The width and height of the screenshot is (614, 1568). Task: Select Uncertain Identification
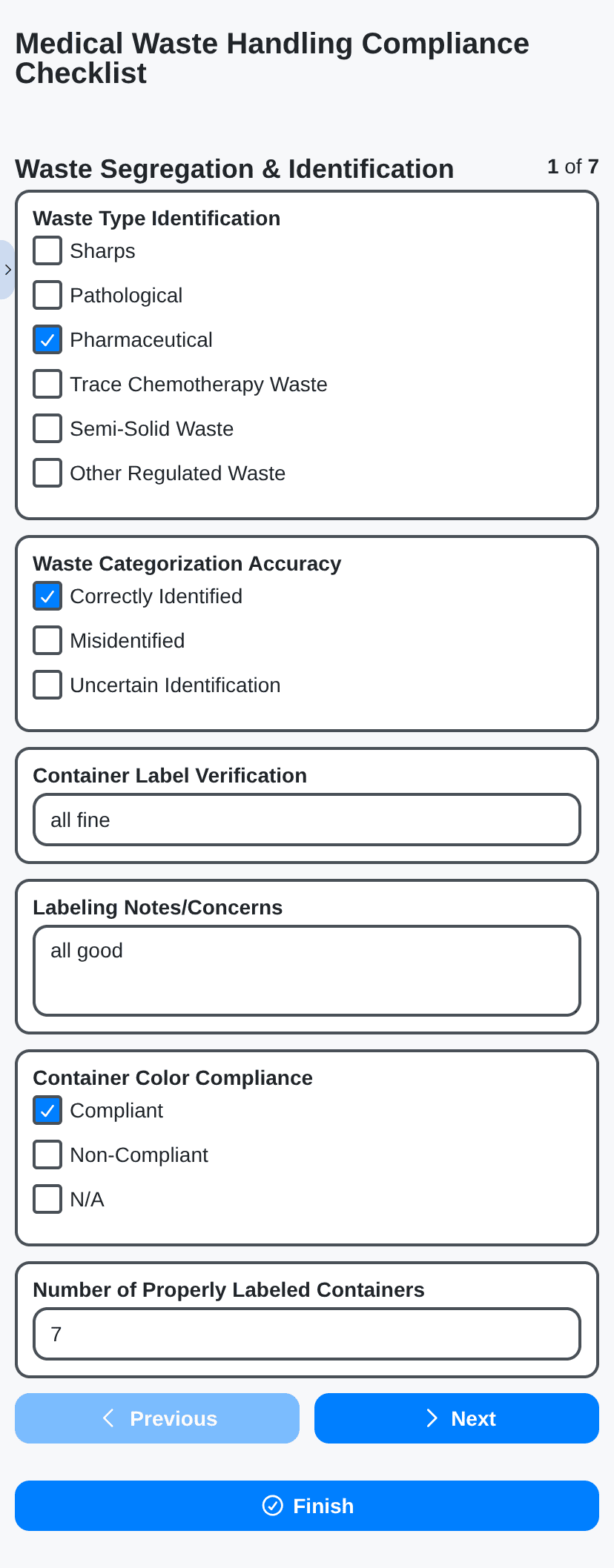point(47,685)
